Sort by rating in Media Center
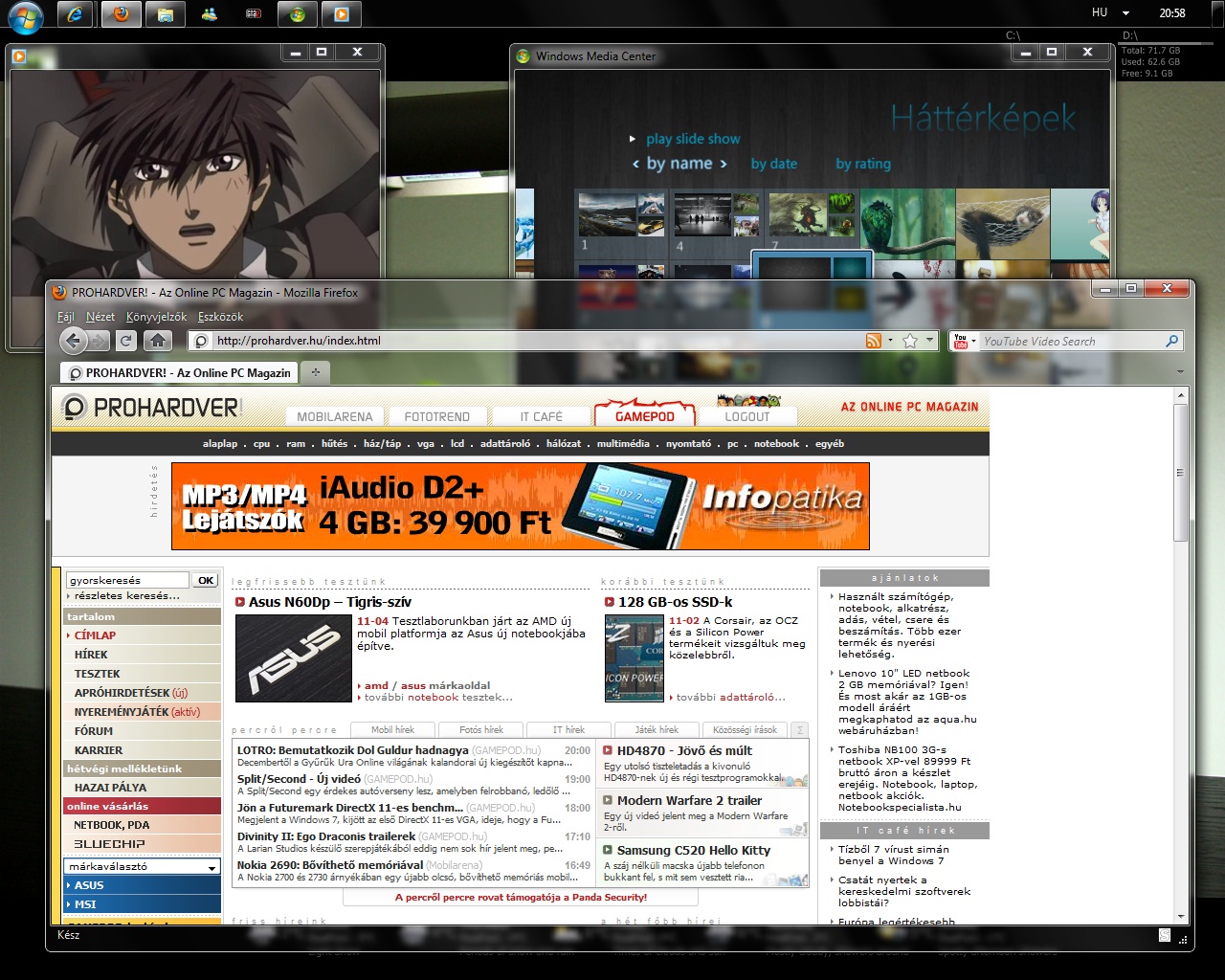Image resolution: width=1225 pixels, height=980 pixels. [863, 164]
